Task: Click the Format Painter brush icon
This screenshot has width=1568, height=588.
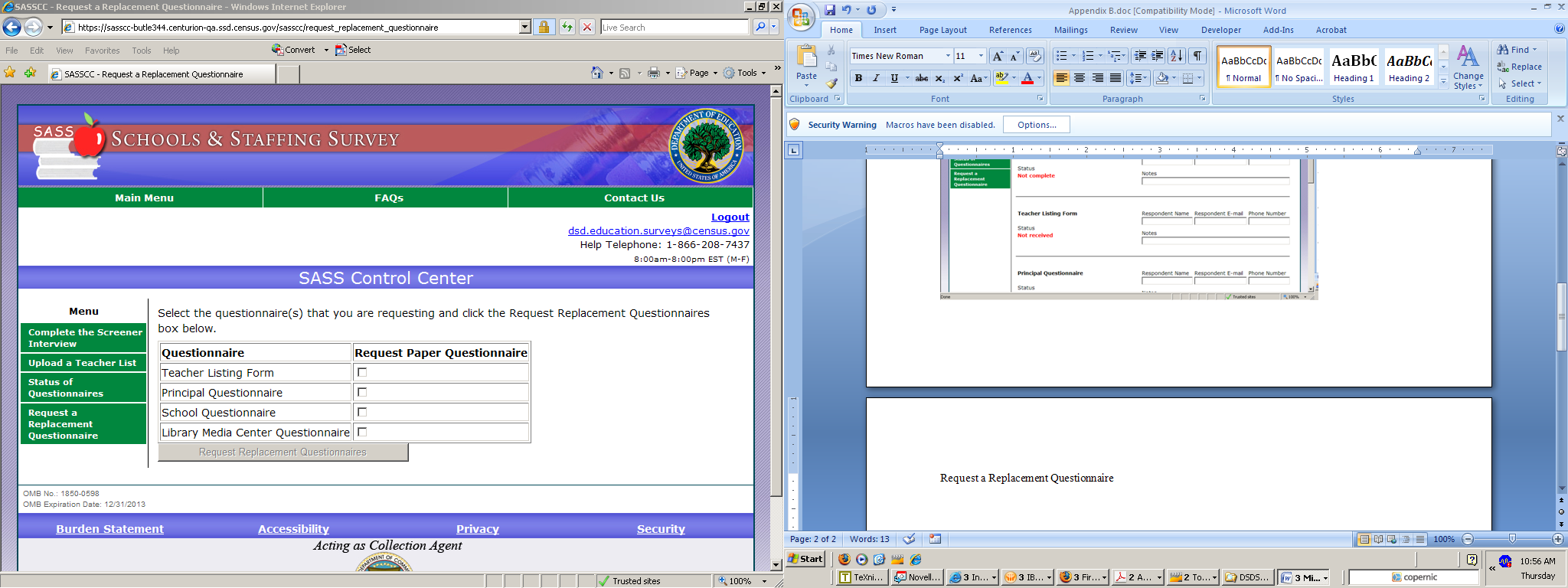Action: pyautogui.click(x=831, y=83)
